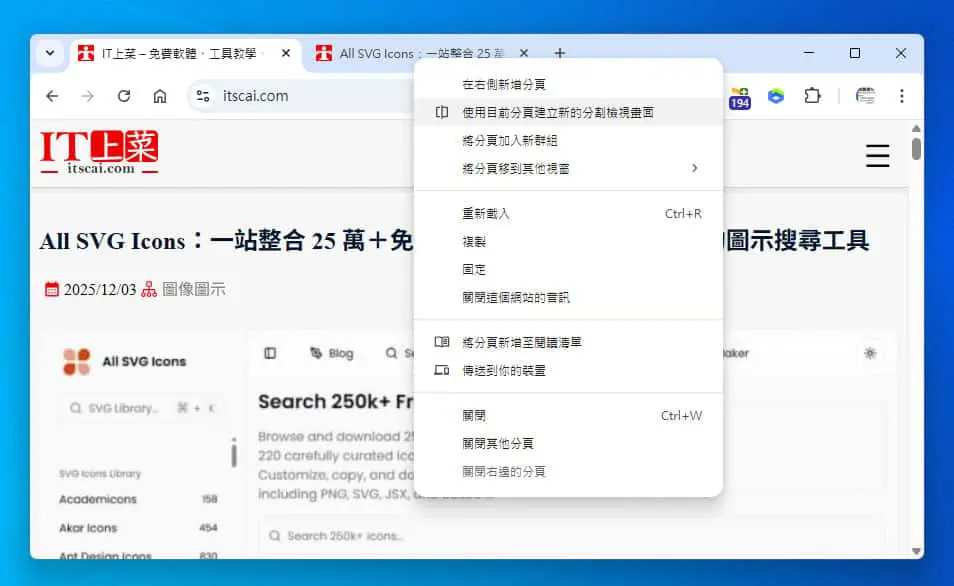
Task: Reload page with toolbar refresh icon
Action: point(124,96)
